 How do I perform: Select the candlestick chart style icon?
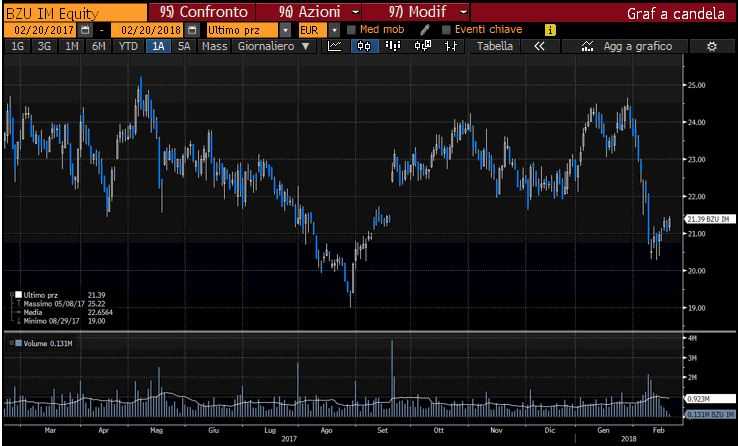[364, 46]
